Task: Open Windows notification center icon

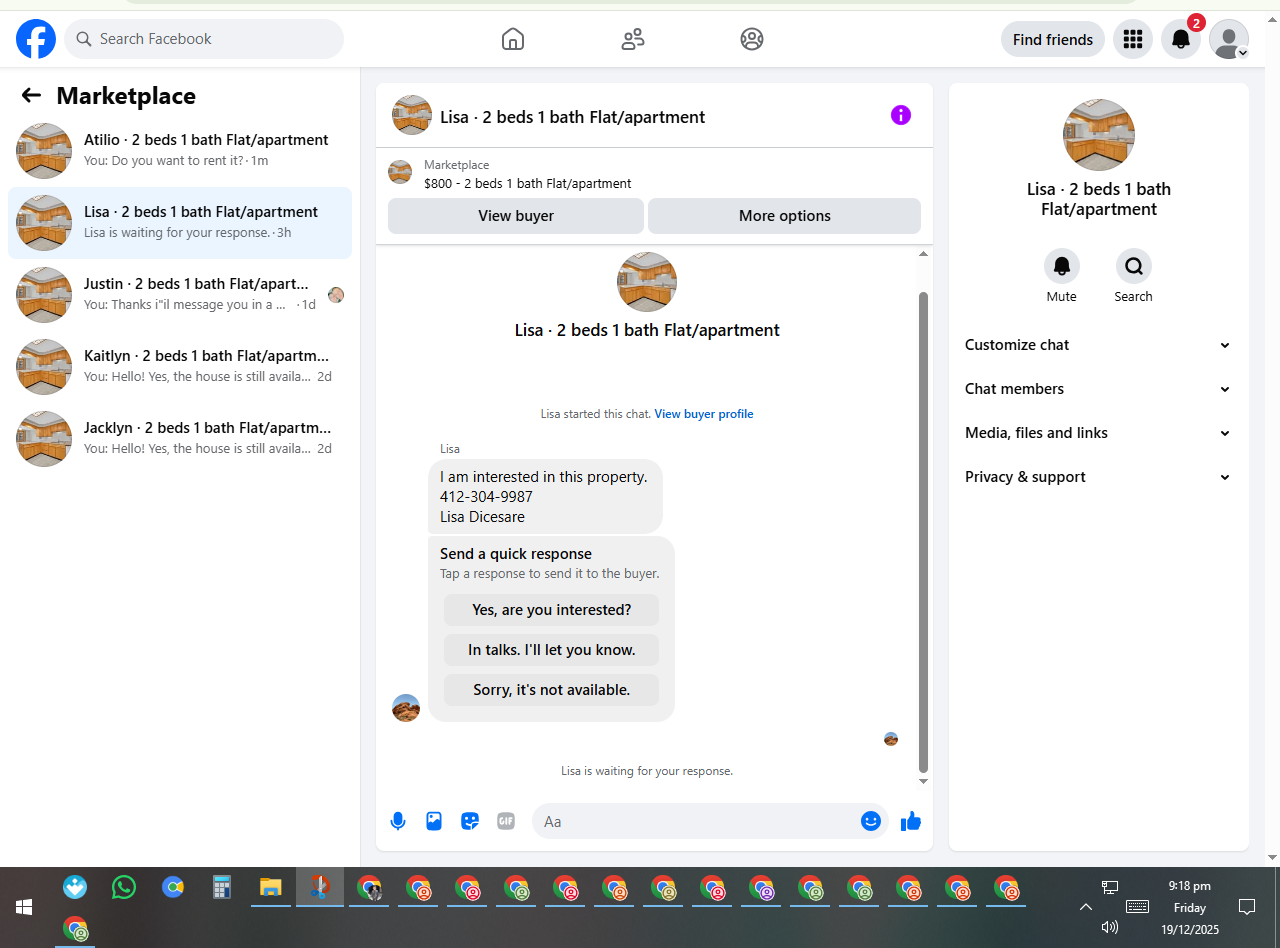Action: point(1247,907)
